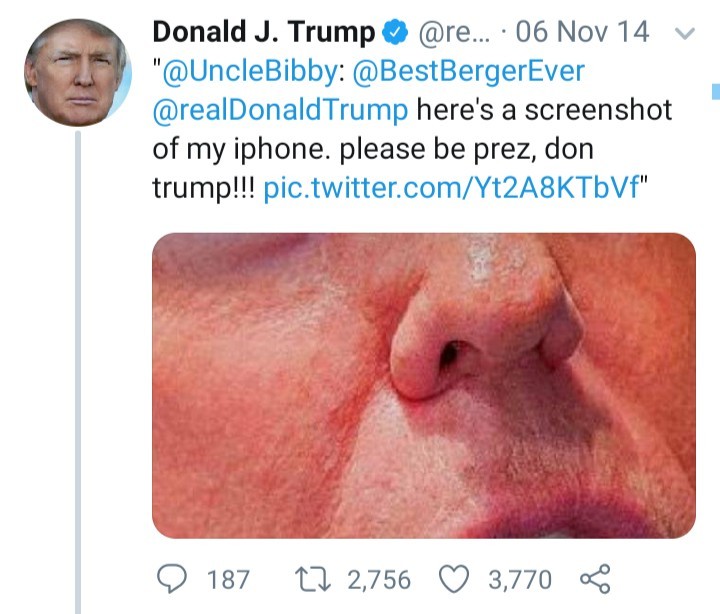Click the 2,756 retweets count

pos(378,579)
